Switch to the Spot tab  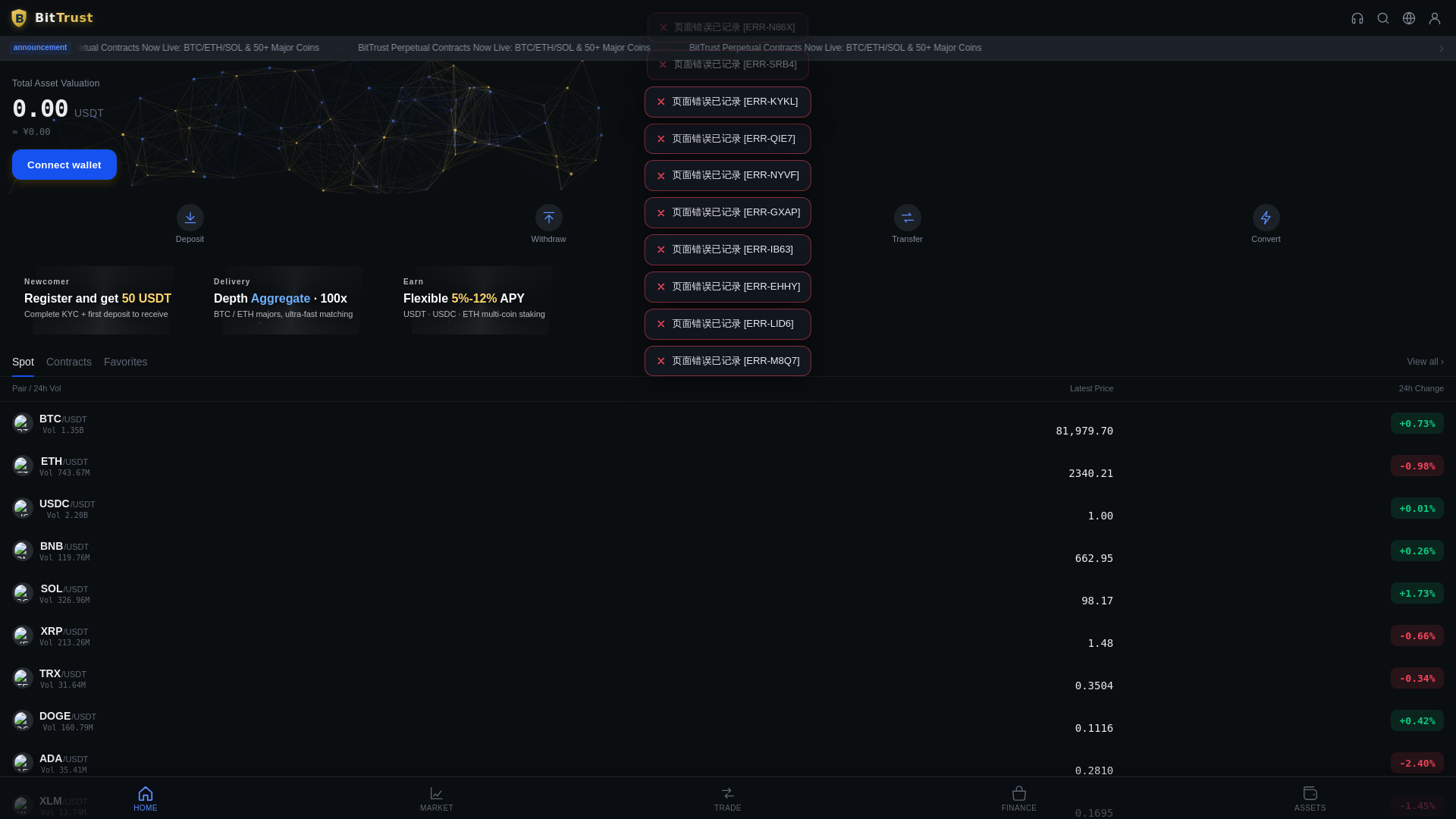(23, 362)
